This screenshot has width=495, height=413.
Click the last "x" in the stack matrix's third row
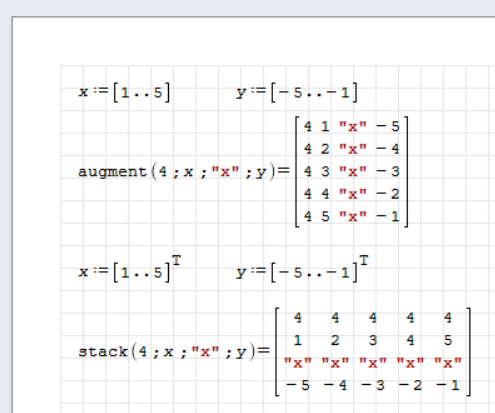point(448,363)
